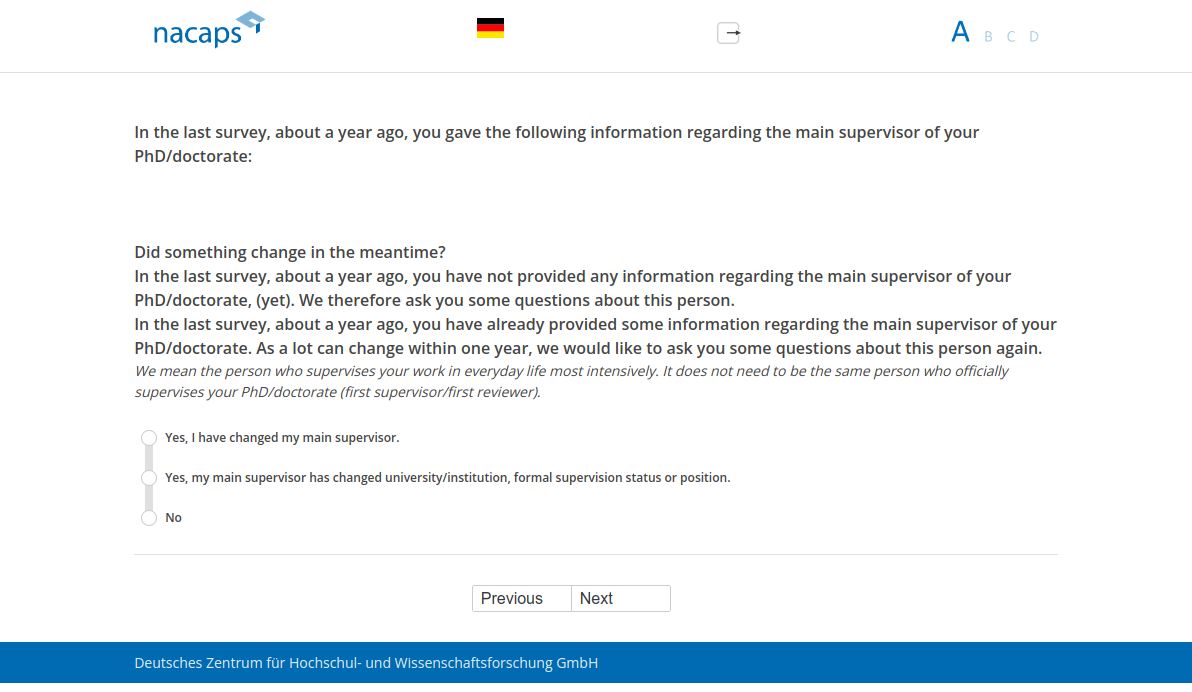Viewport: 1192px width, 692px height.
Task: Select font size option "B"
Action: (x=987, y=36)
